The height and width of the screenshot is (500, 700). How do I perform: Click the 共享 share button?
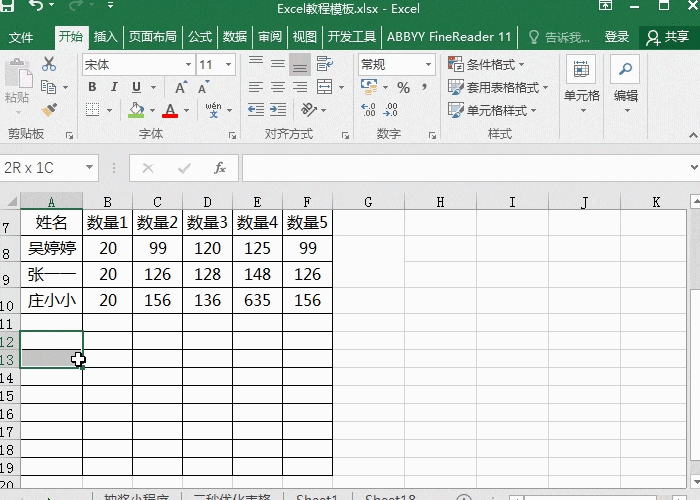click(668, 37)
